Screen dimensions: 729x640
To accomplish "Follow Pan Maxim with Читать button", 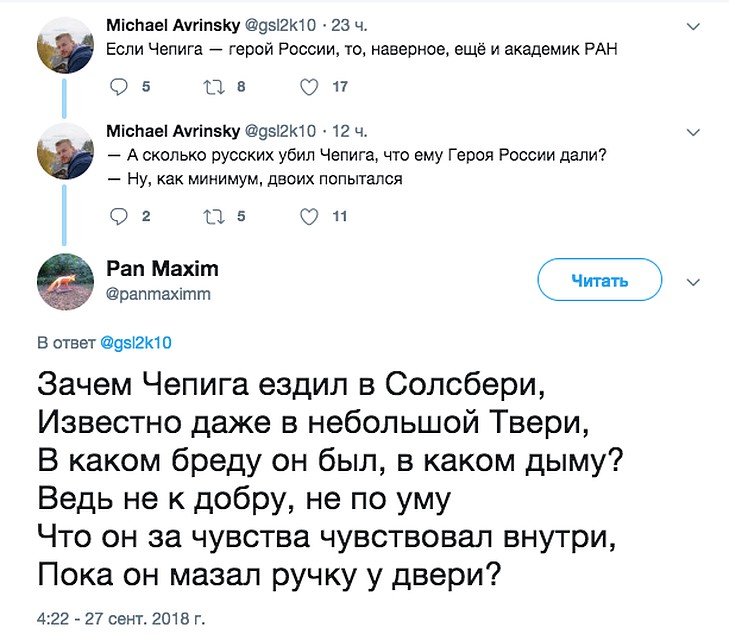I will [600, 280].
